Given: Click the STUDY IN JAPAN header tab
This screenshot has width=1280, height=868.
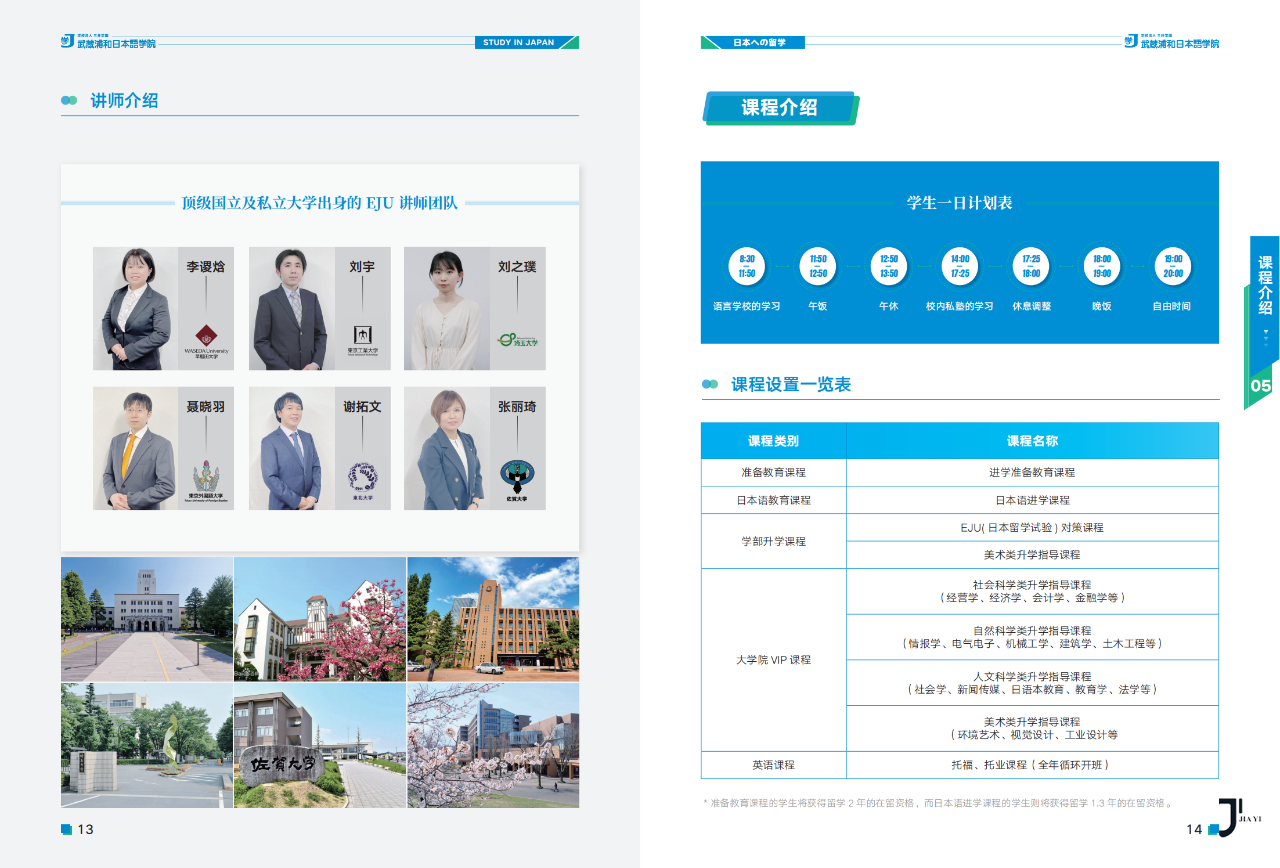Looking at the screenshot, I should coord(526,43).
